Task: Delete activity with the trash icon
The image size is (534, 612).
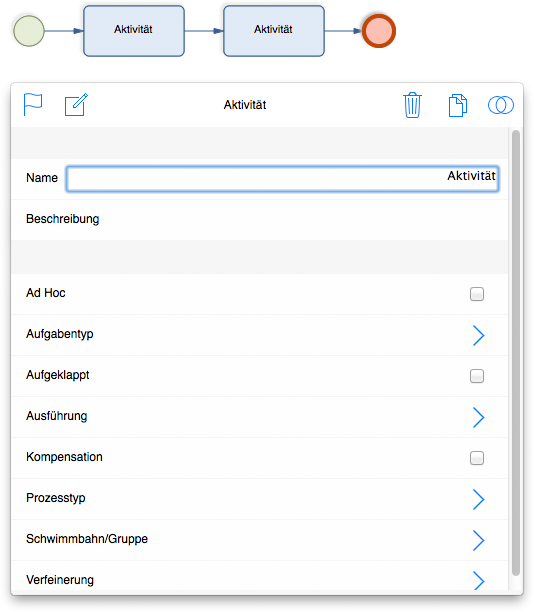Action: [x=412, y=105]
